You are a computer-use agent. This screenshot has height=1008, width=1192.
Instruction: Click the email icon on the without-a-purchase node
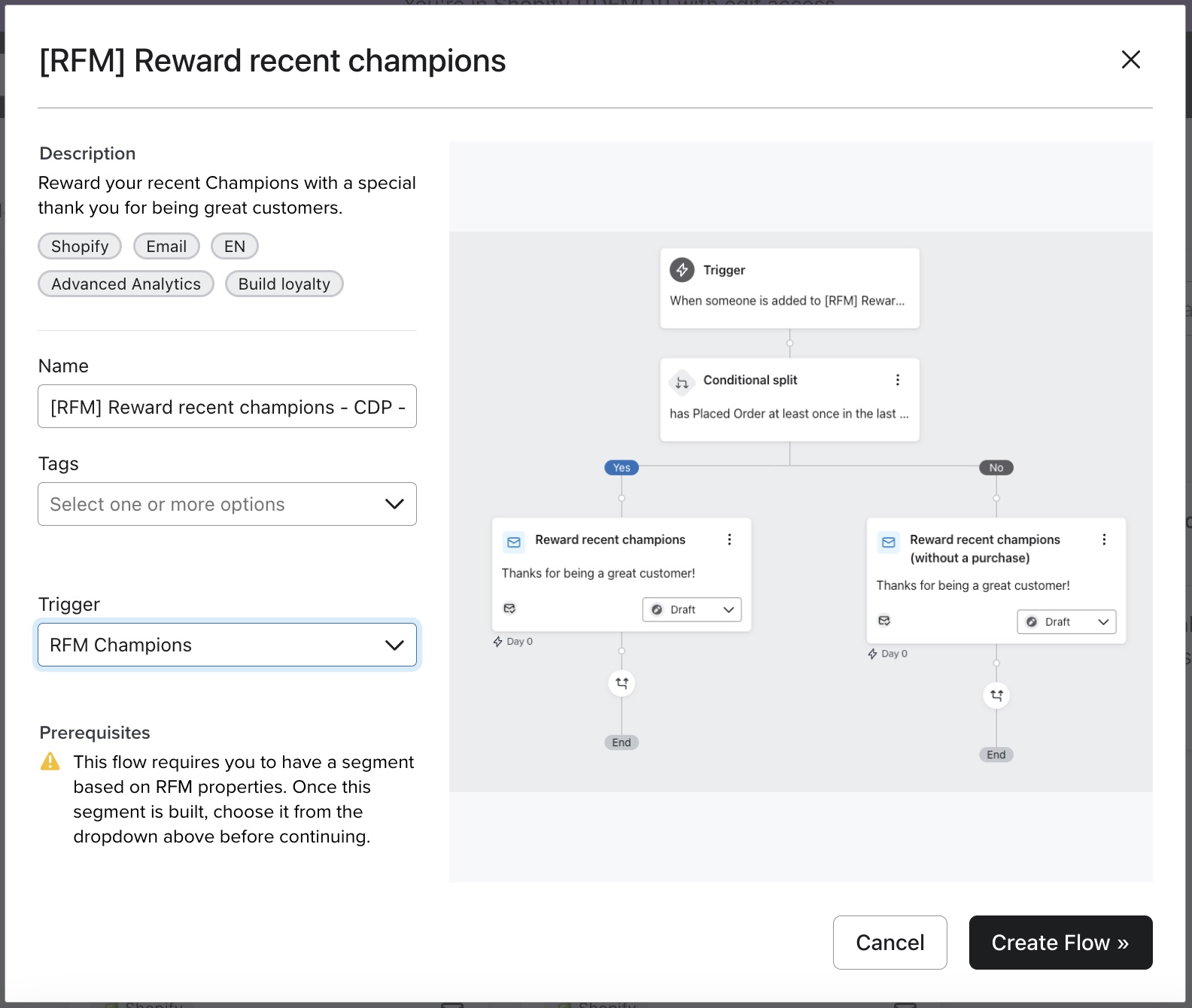click(888, 542)
